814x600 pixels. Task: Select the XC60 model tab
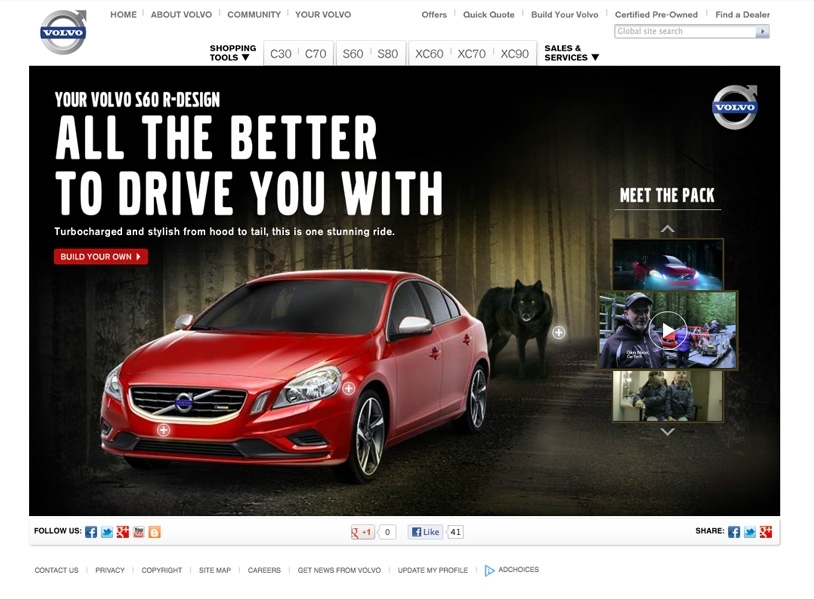pos(429,53)
